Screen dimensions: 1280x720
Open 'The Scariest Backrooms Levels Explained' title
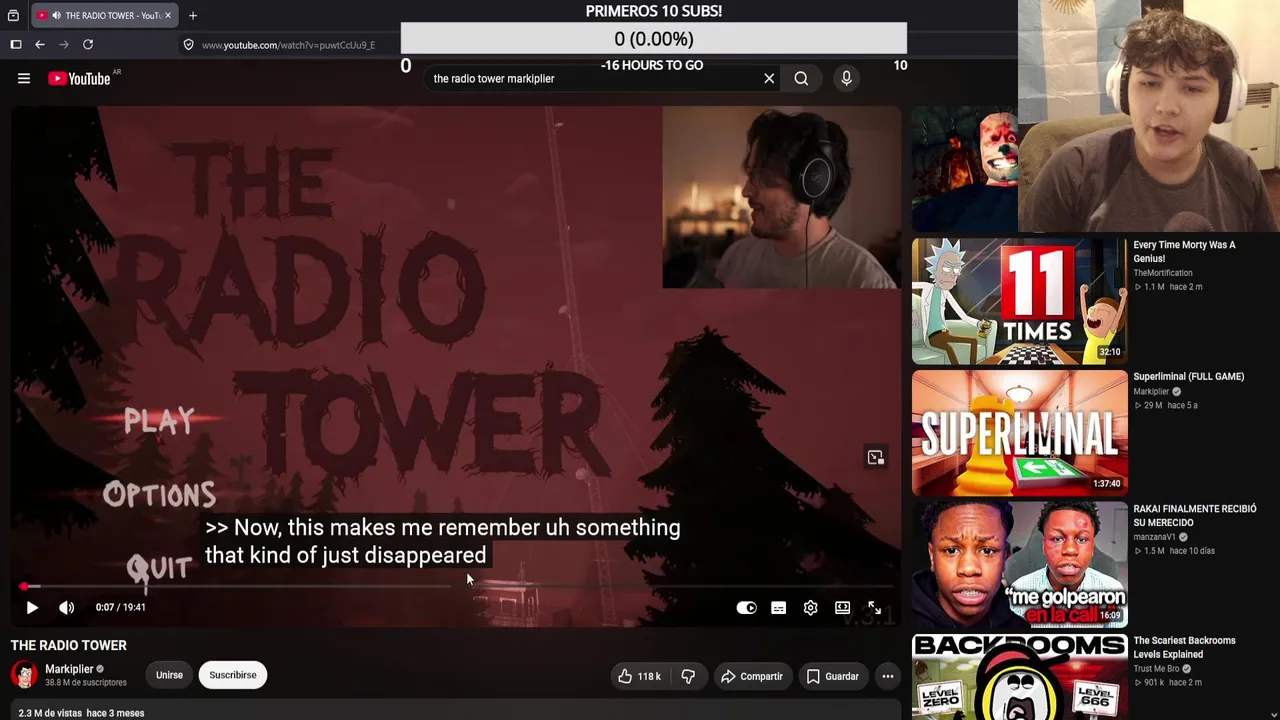pyautogui.click(x=1184, y=647)
